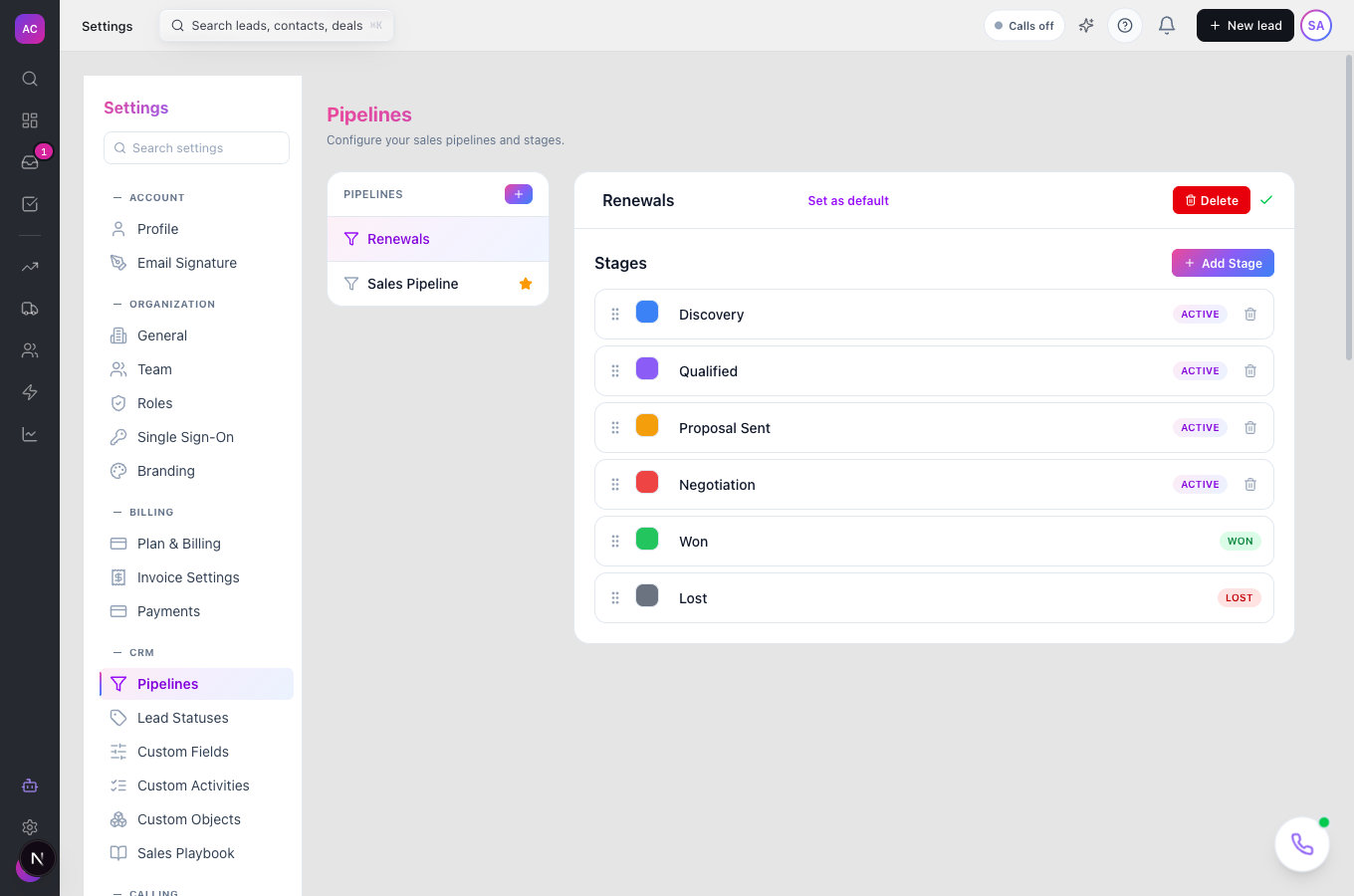Delete the Discovery stage with its trash icon

[1250, 315]
